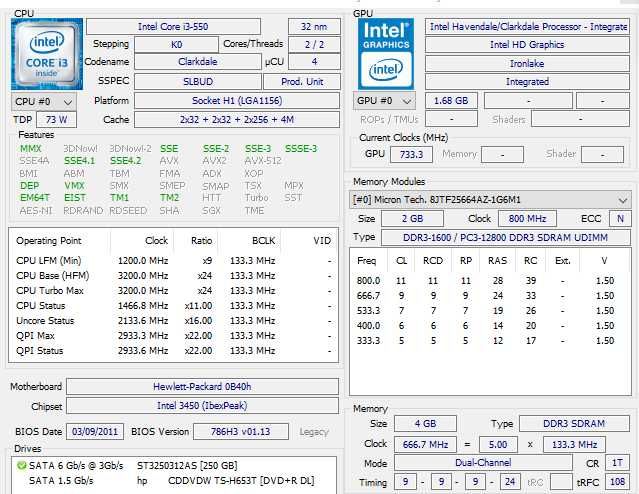Select the Uncore Status row
Viewport: 639px width, 494px height.
click(174, 321)
